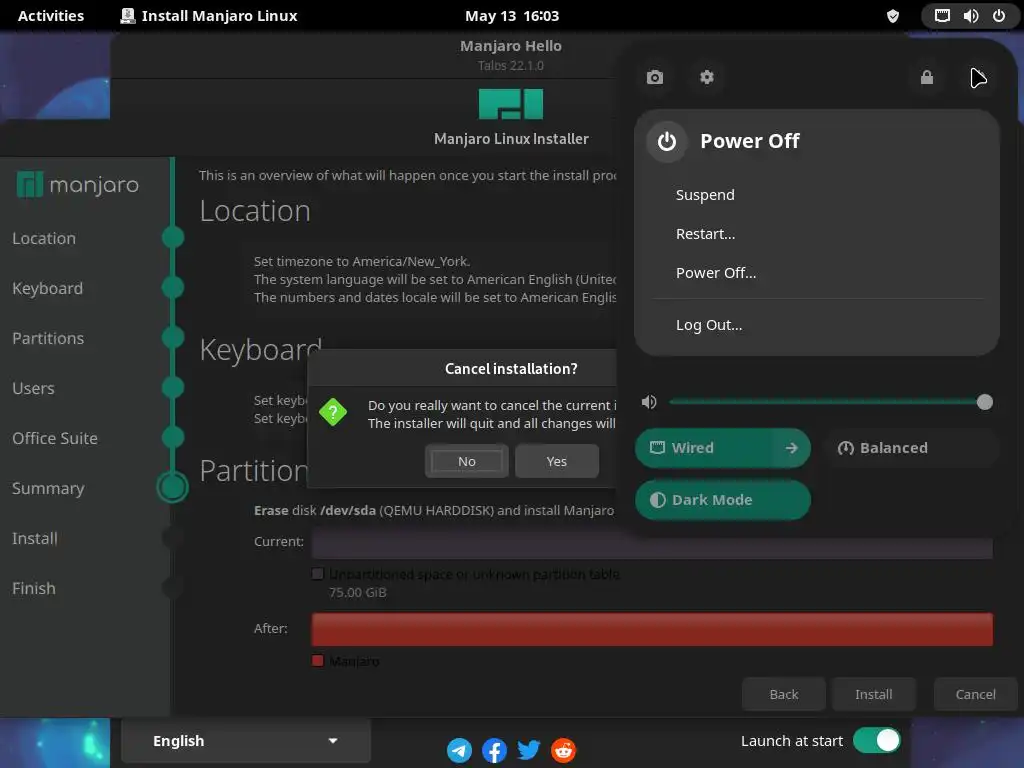Image resolution: width=1024 pixels, height=768 pixels.
Task: Click the volume icon in top bar
Action: 971,16
